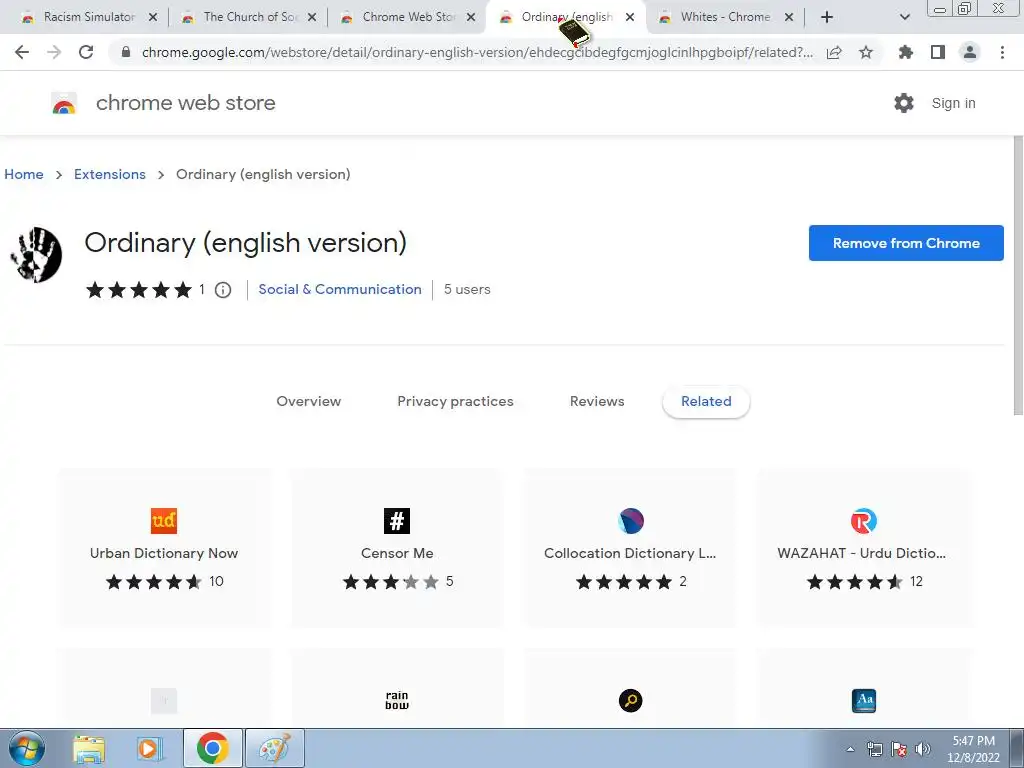Click the chrome web store title

click(185, 103)
